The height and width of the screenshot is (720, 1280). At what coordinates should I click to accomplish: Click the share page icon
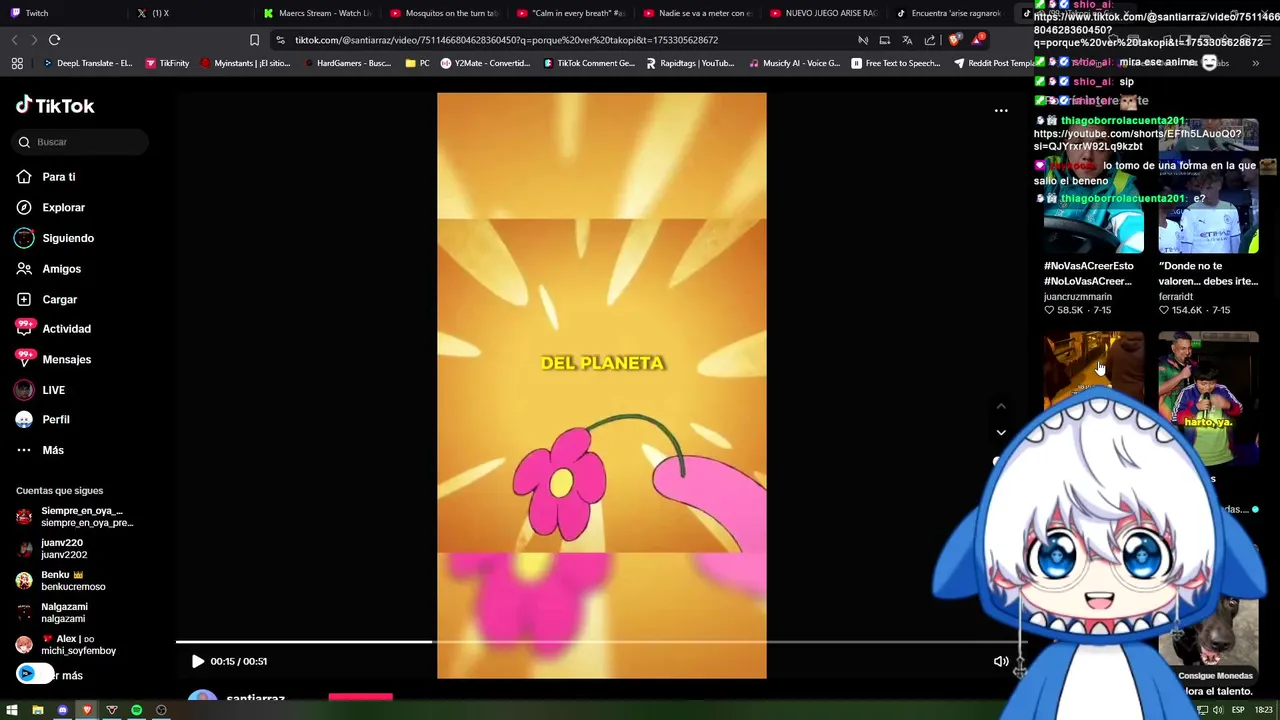click(930, 40)
